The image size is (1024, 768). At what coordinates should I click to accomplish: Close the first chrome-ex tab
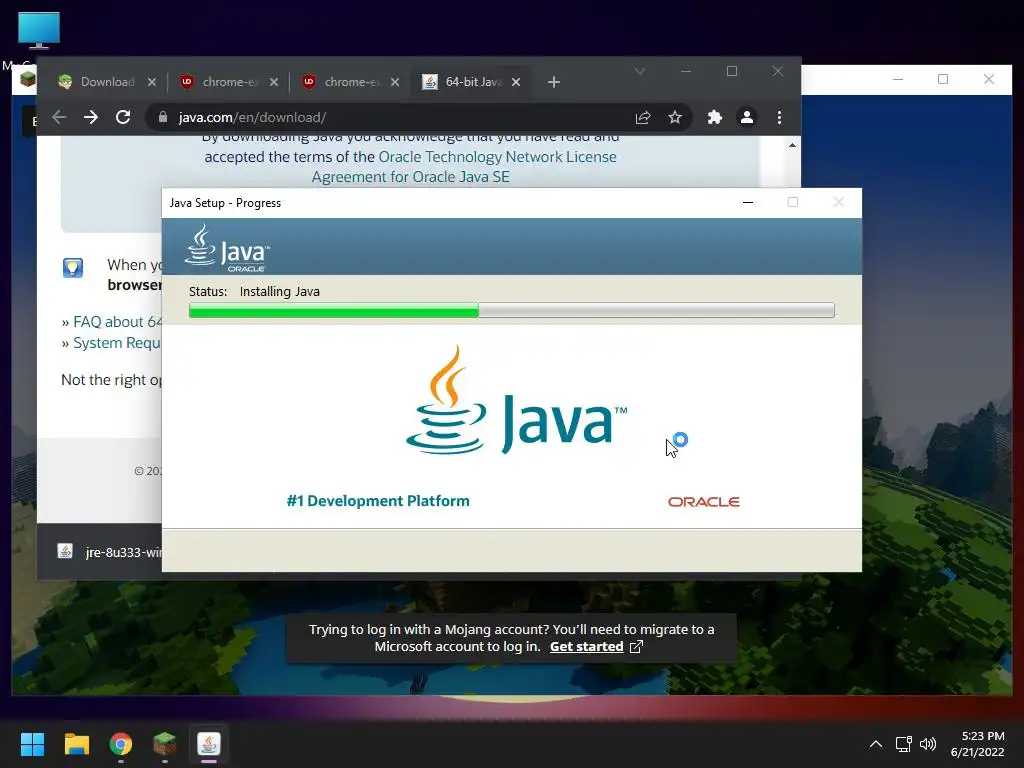coord(274,82)
